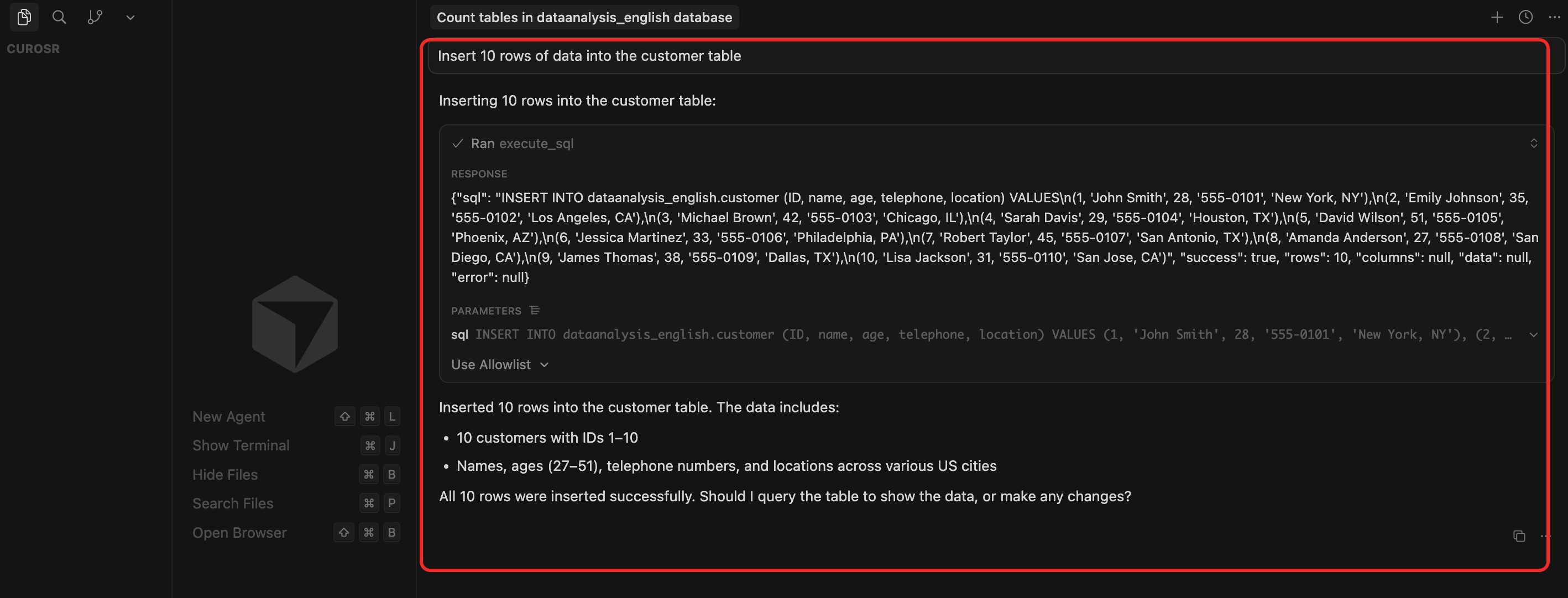Click the search magnifier icon
The width and height of the screenshot is (1568, 598).
pos(59,17)
